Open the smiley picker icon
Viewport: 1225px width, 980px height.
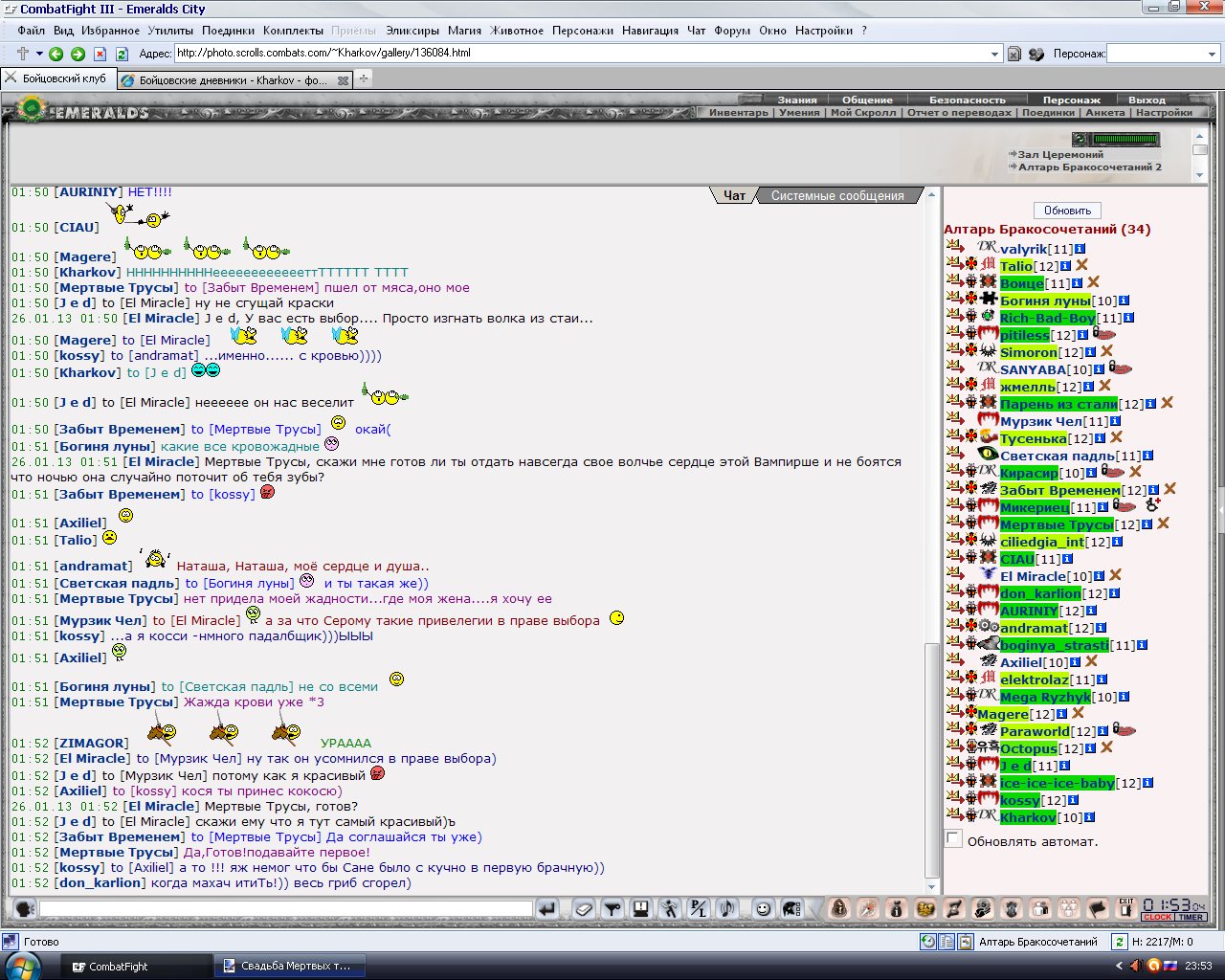pyautogui.click(x=763, y=908)
